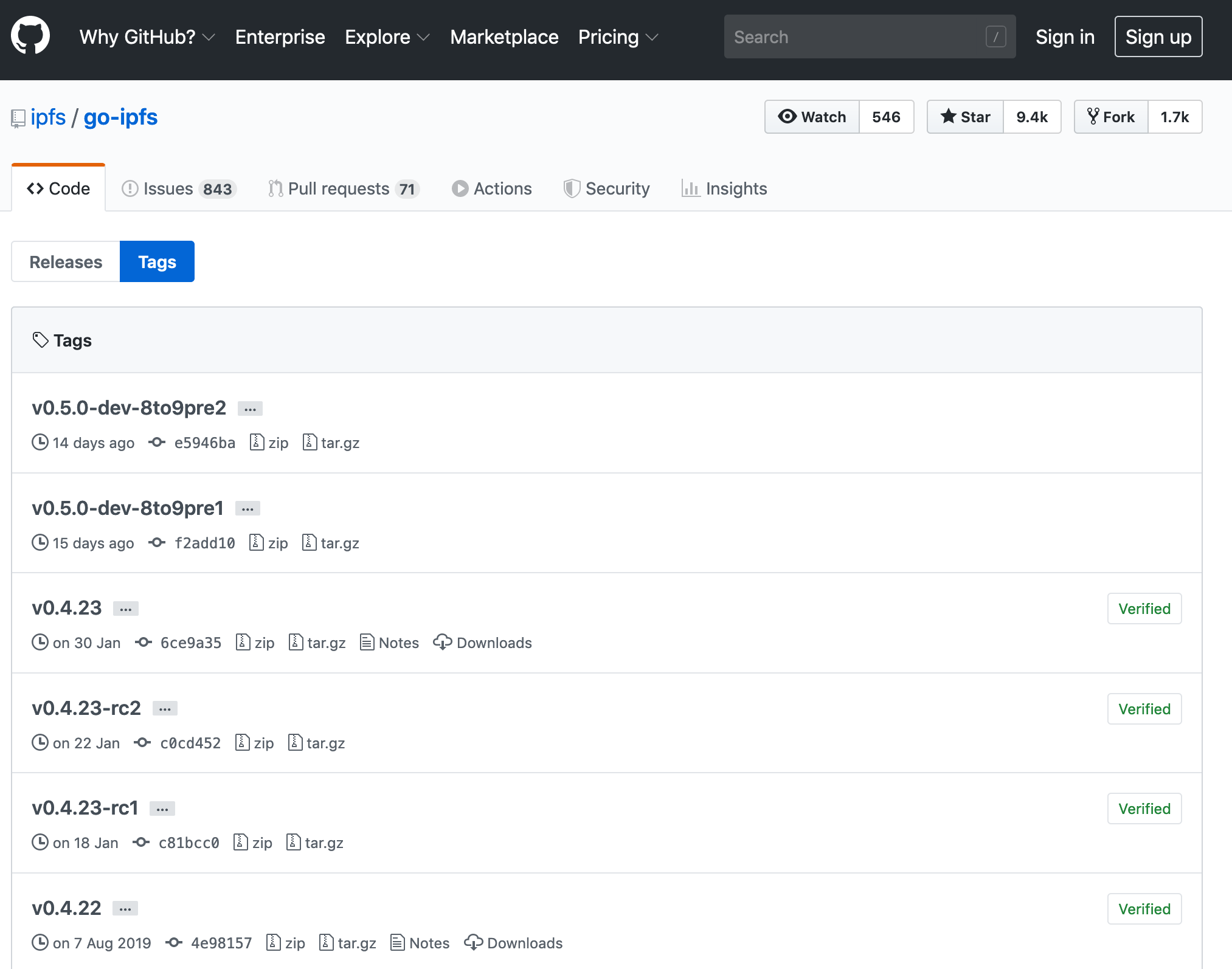Click the tar.gz icon for v0.5.0-dev-8to9pre2
This screenshot has width=1232, height=969.
[x=310, y=442]
